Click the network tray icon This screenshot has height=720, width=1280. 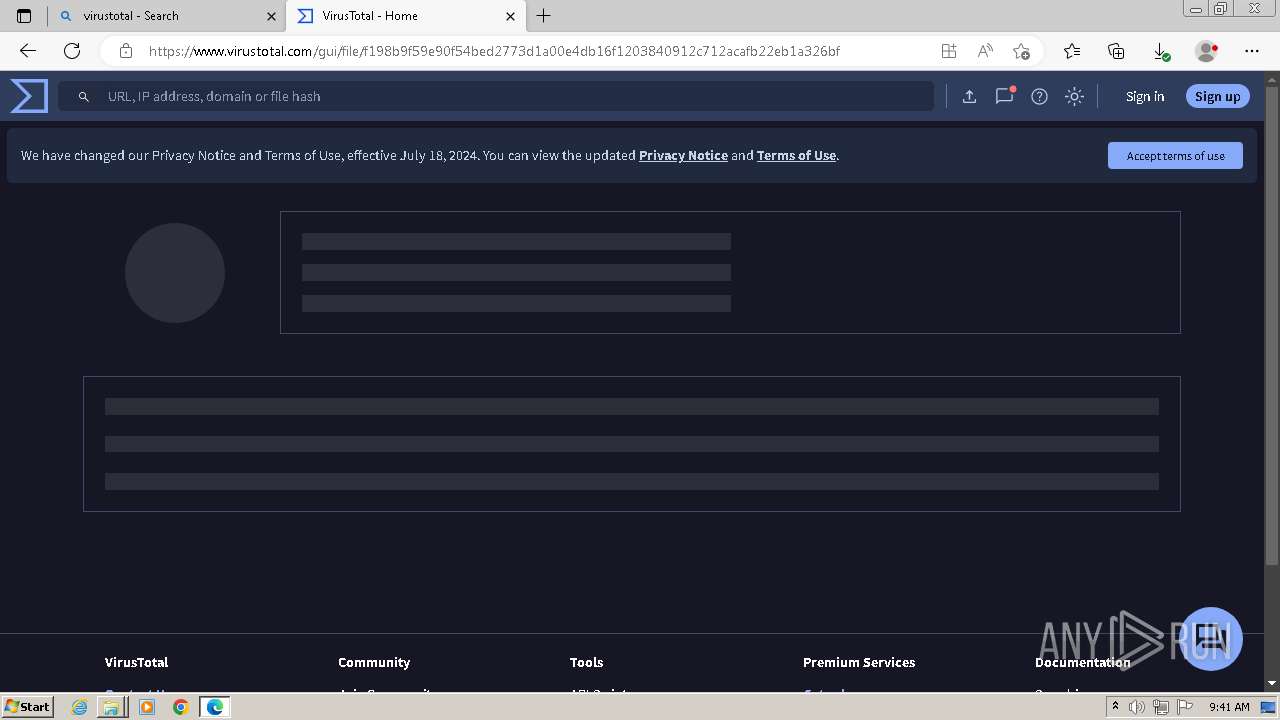(1161, 707)
